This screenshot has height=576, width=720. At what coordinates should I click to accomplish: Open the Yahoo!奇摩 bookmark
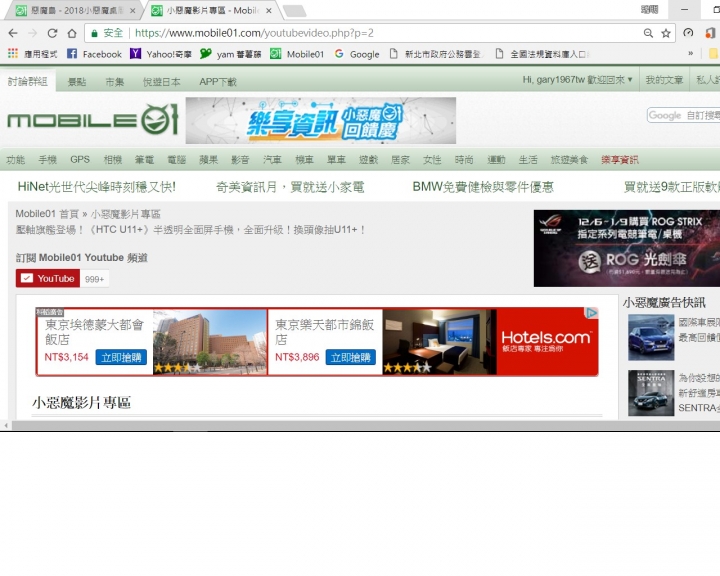coord(161,54)
